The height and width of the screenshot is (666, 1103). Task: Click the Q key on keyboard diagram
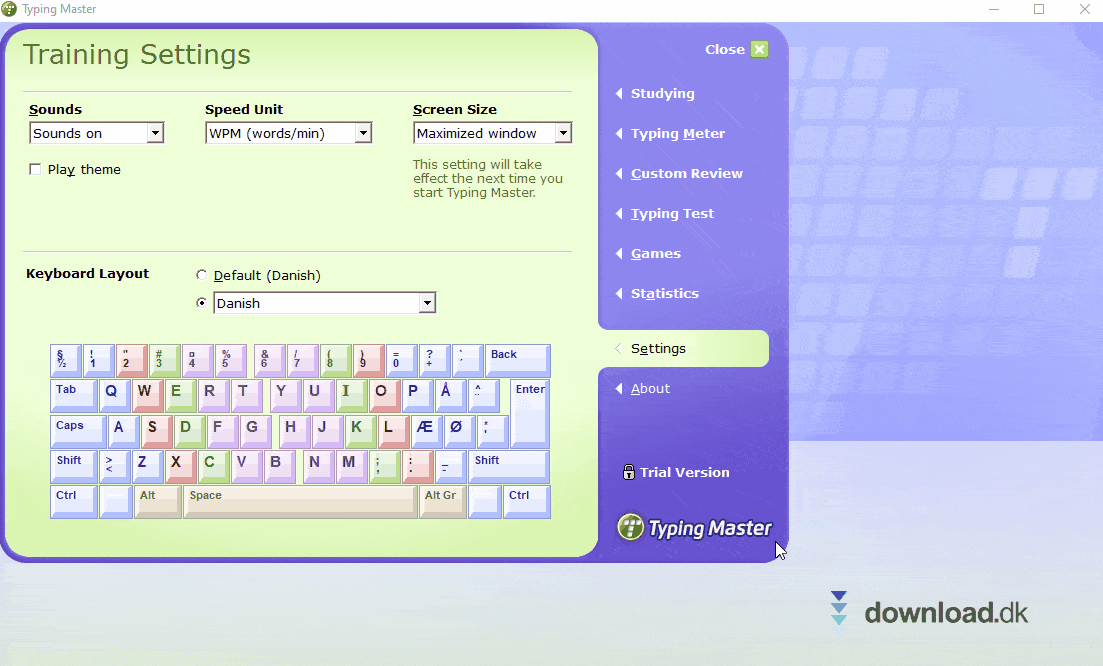(115, 395)
